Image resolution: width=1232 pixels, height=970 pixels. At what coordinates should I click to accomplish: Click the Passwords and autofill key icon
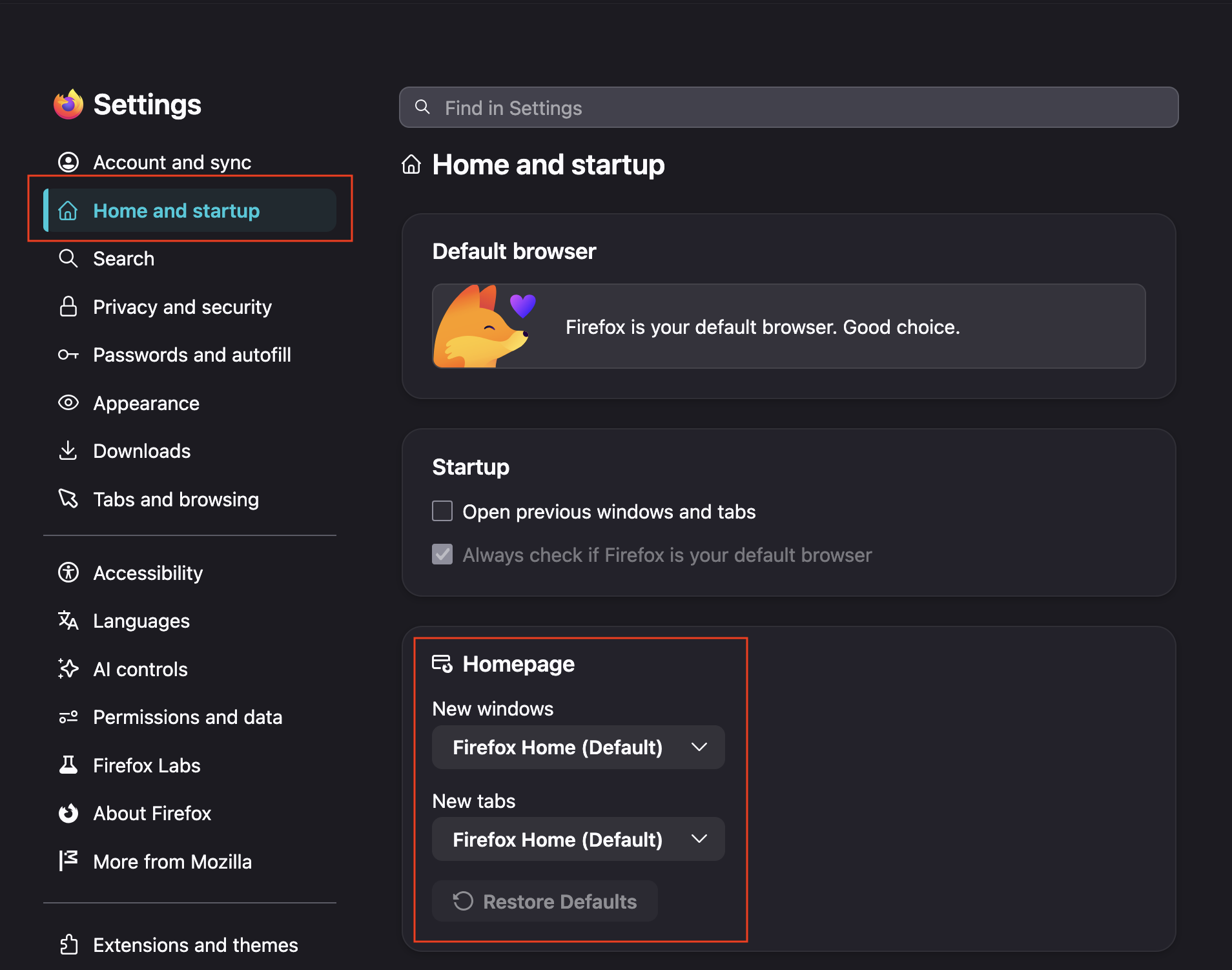(x=68, y=355)
